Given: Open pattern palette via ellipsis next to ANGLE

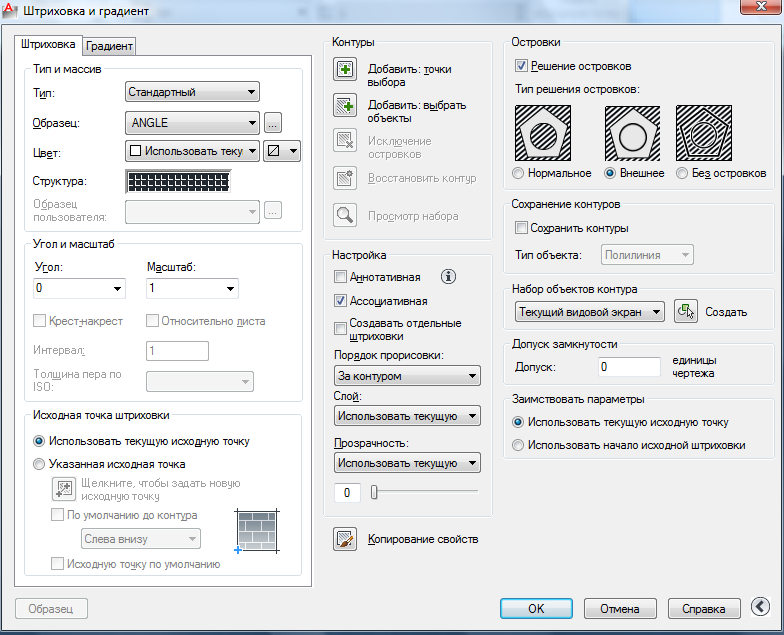Looking at the screenshot, I should tap(272, 123).
